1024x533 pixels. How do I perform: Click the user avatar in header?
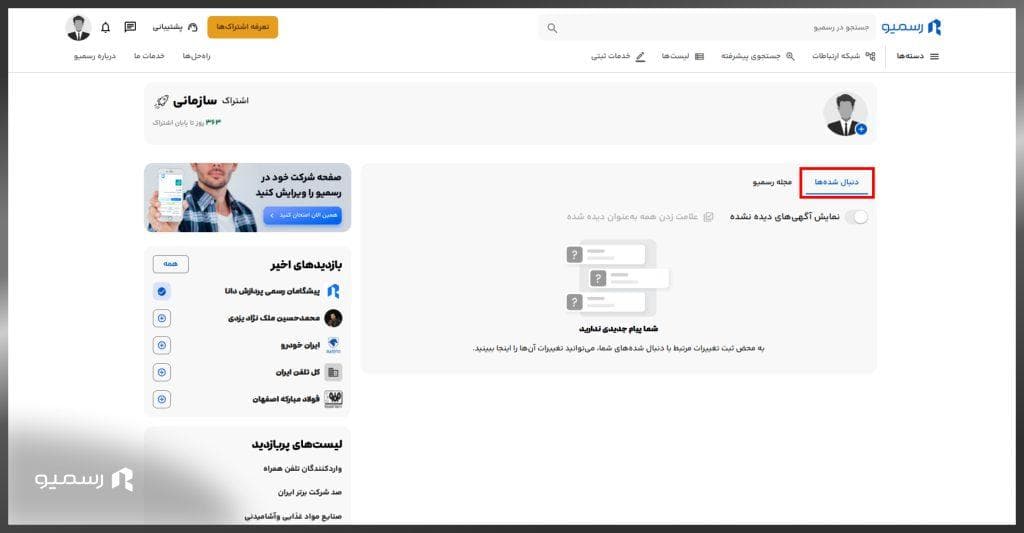(x=78, y=27)
